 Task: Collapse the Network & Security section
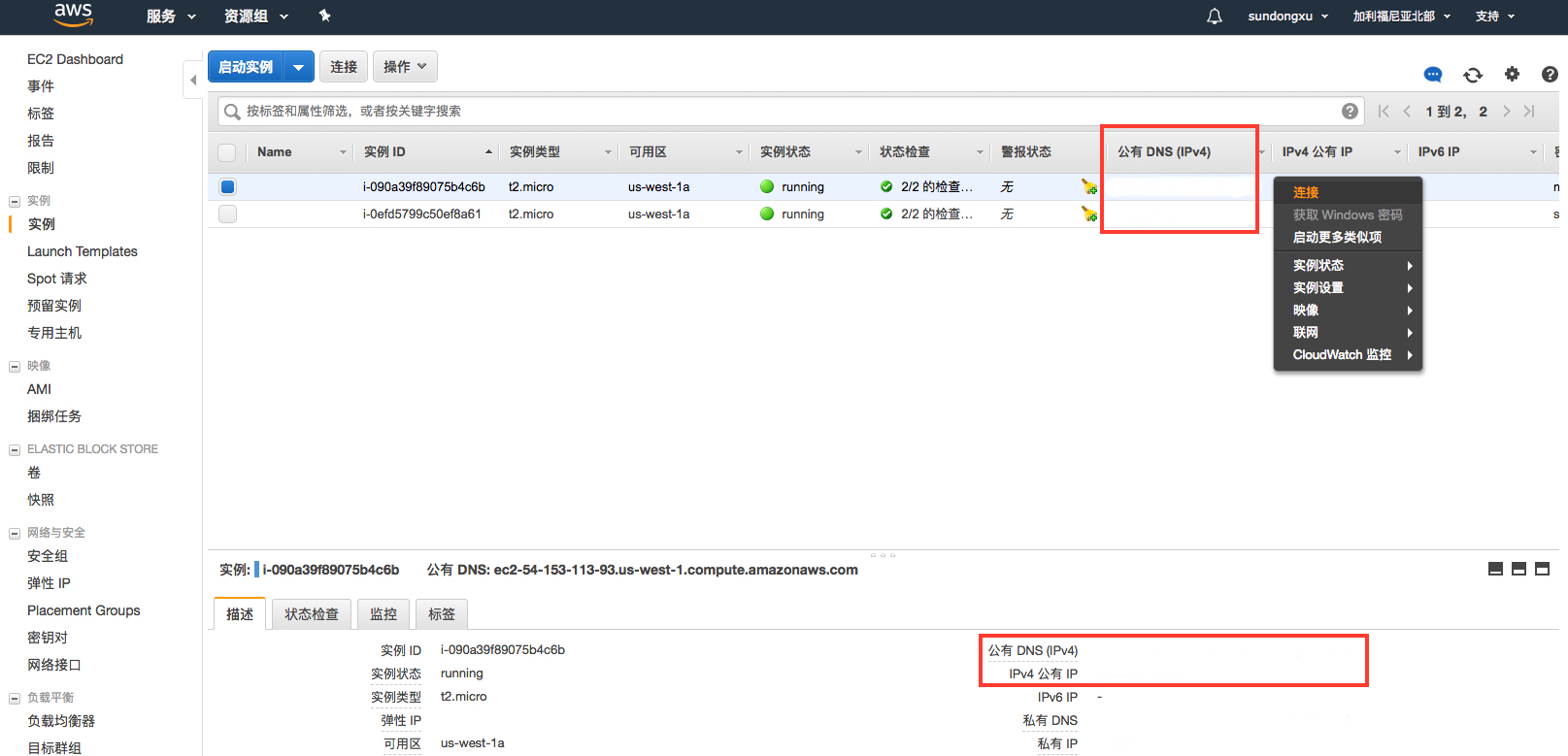pos(15,534)
